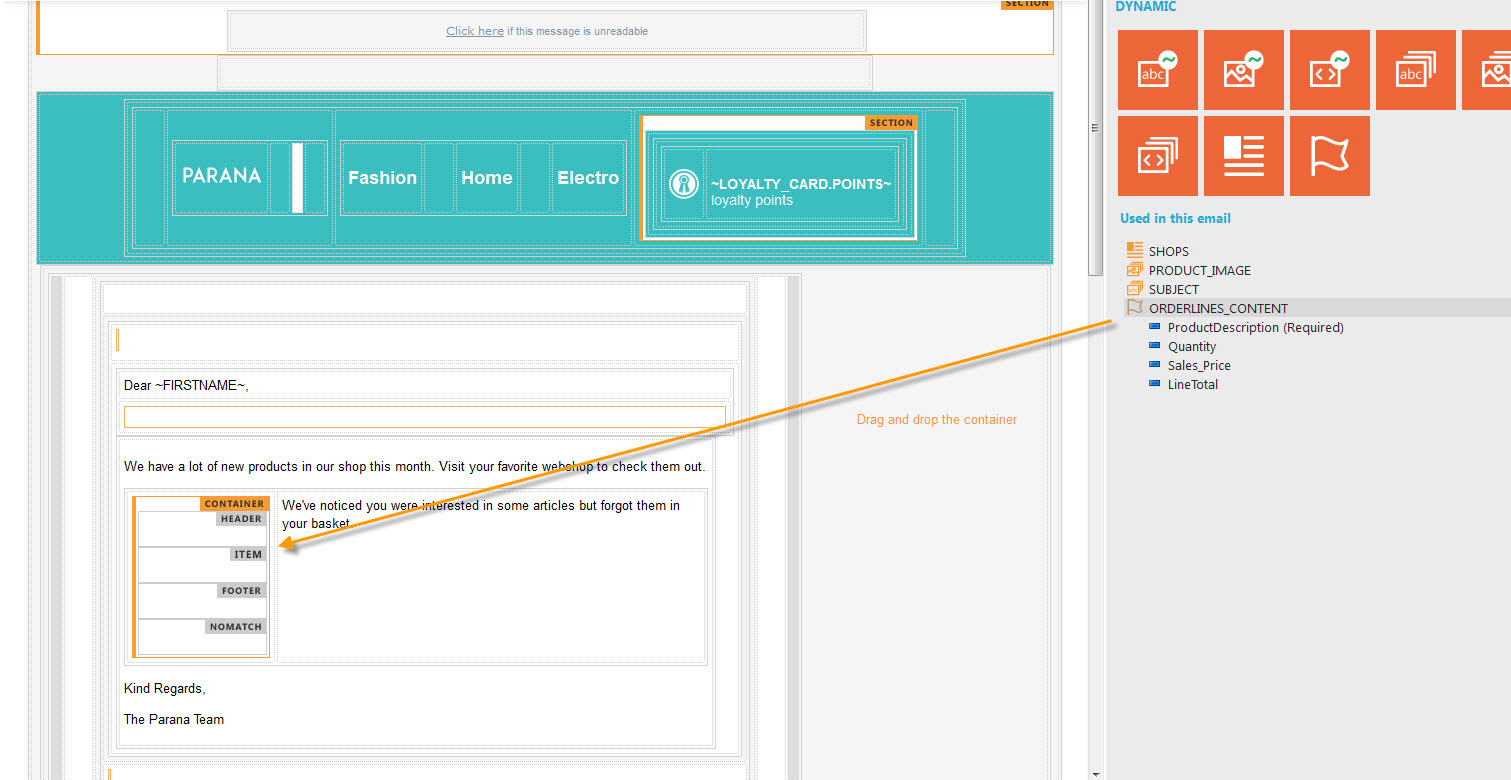Select the article content block tile
Screen dimensions: 1511x780
pyautogui.click(x=1243, y=156)
